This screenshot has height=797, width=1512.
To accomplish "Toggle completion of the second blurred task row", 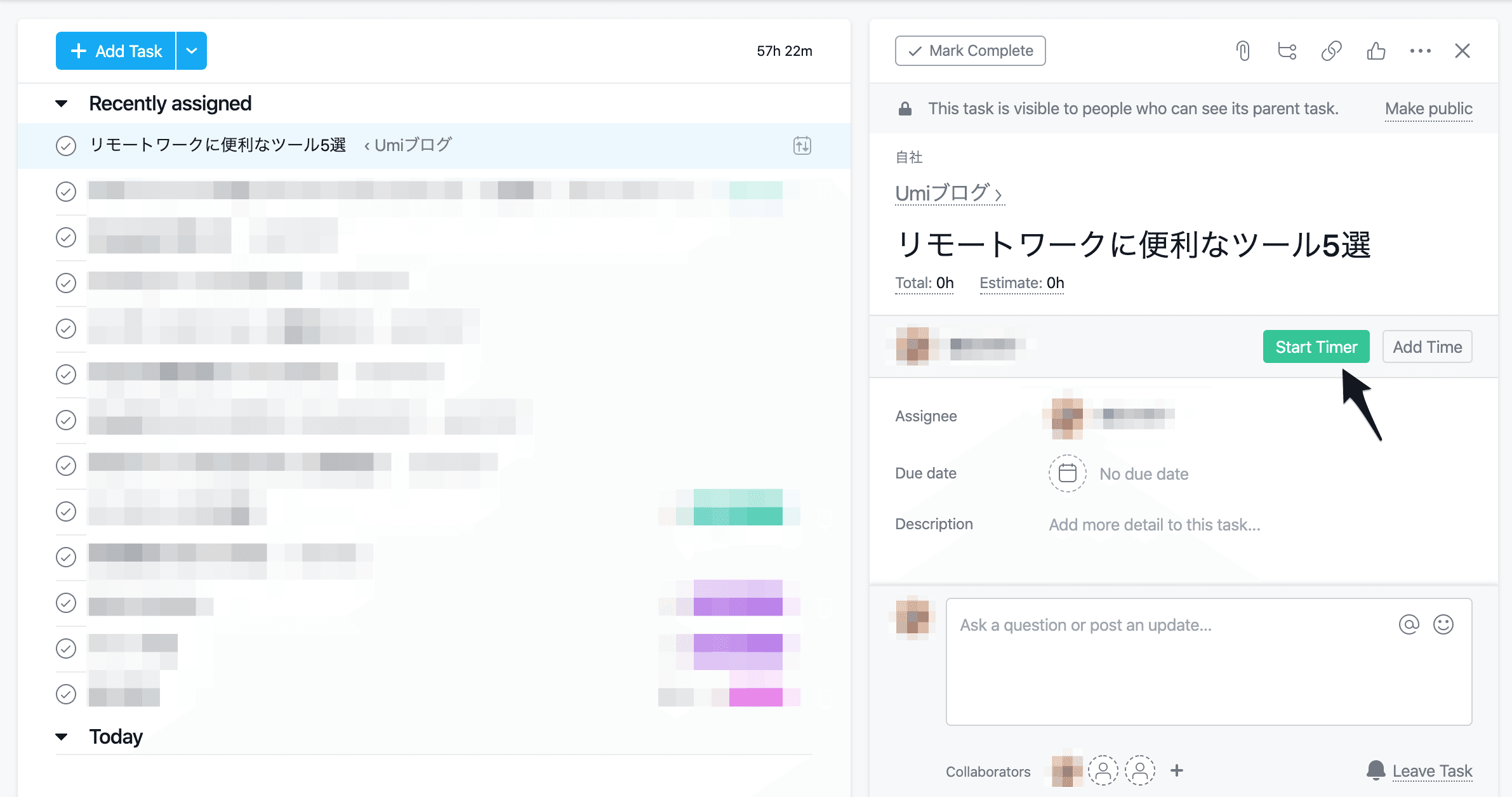I will [x=66, y=237].
